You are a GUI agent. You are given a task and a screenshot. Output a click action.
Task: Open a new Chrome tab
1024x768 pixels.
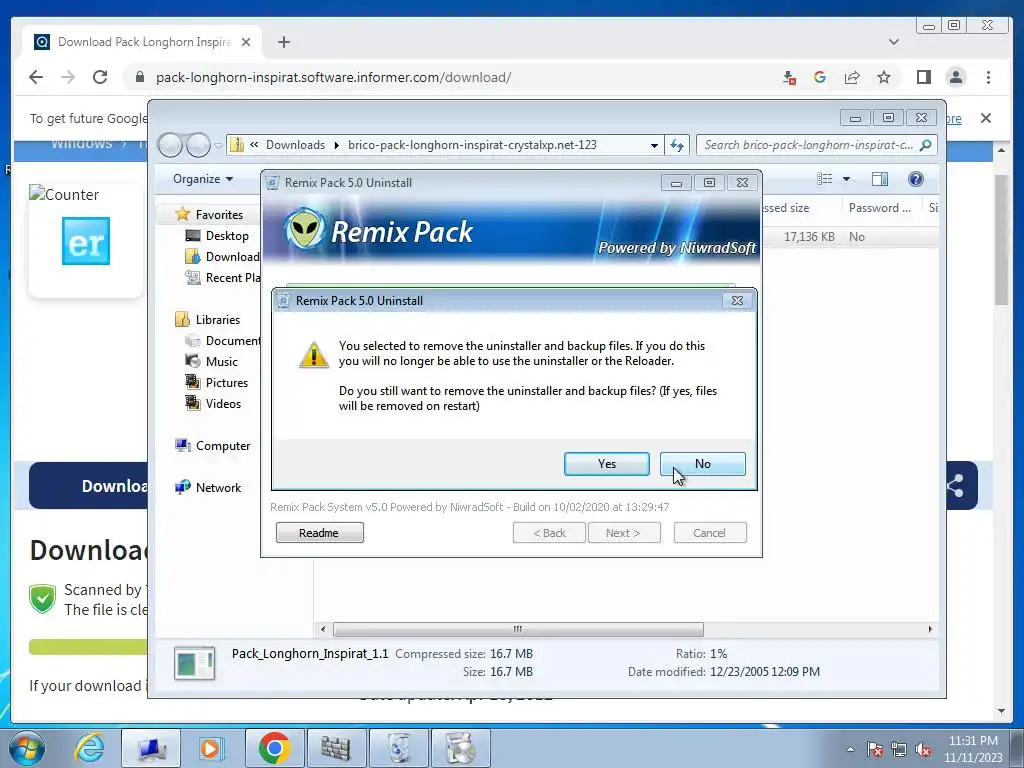click(283, 42)
